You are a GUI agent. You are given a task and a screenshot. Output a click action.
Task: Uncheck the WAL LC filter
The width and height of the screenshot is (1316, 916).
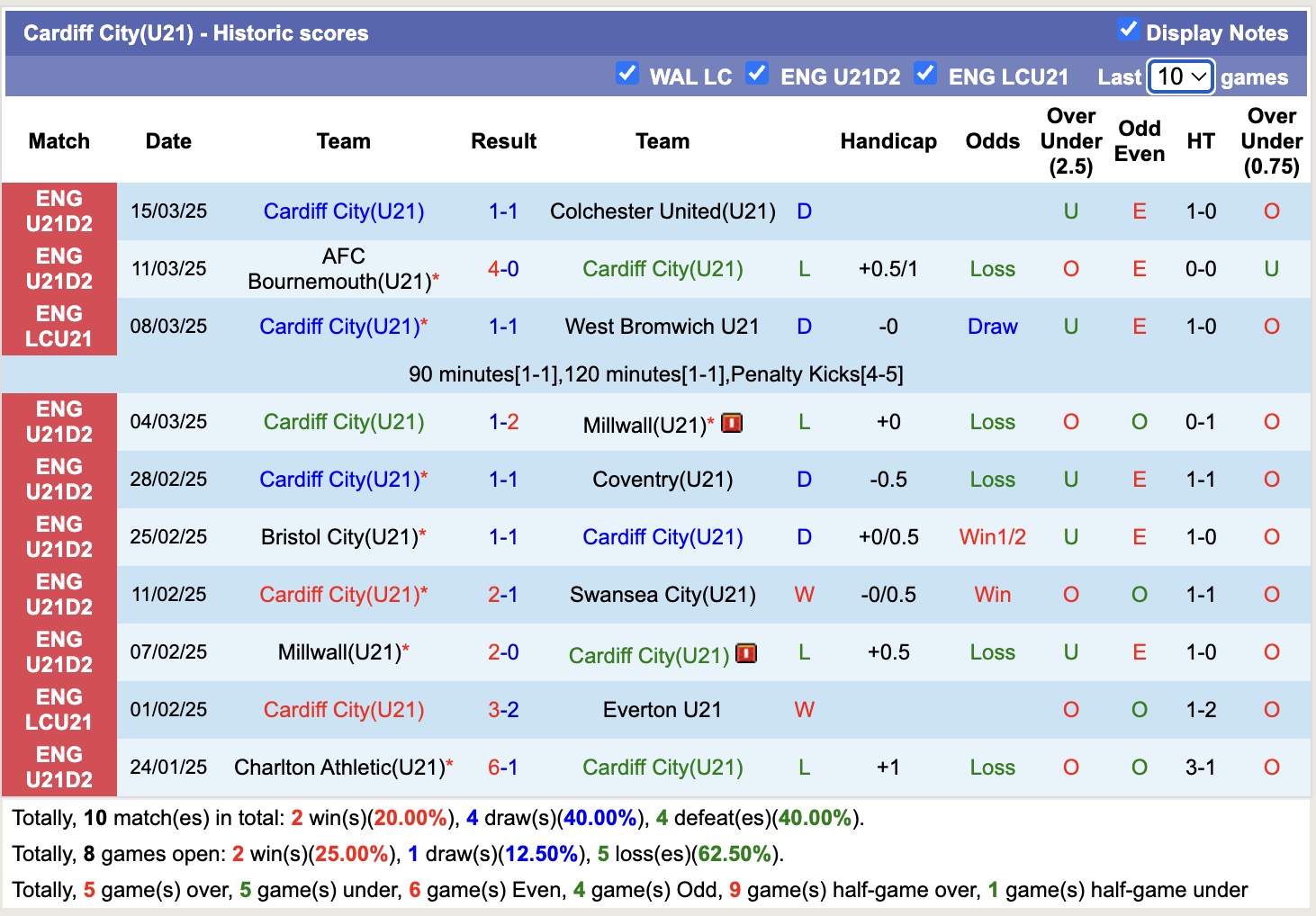coord(627,74)
